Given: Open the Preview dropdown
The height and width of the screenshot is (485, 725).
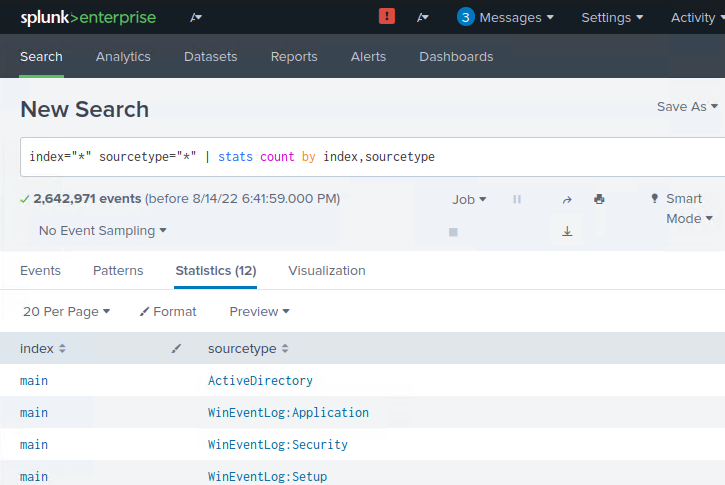Looking at the screenshot, I should (259, 312).
